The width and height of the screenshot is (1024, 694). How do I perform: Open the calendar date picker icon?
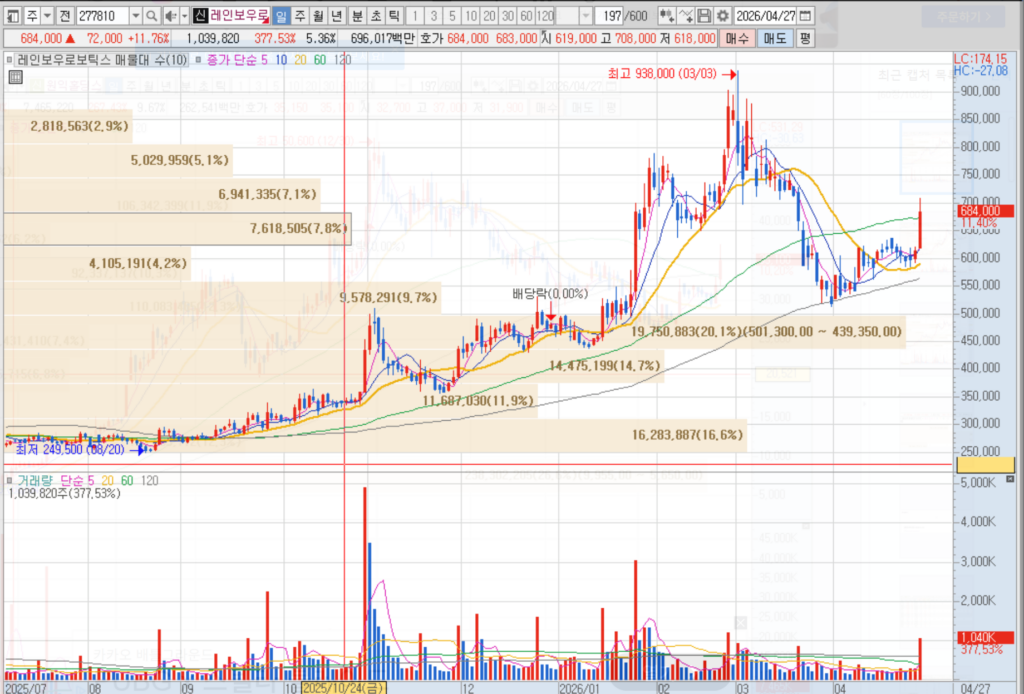(x=805, y=16)
